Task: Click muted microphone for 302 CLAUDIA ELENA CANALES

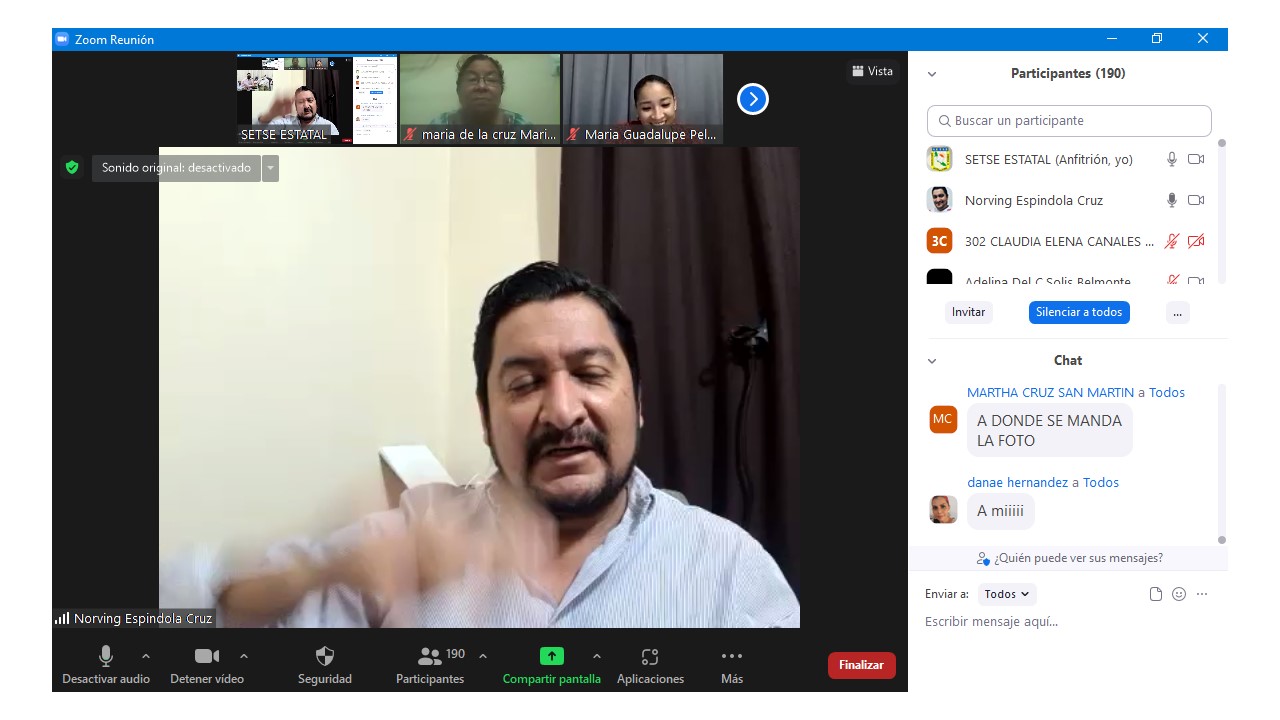Action: pos(1172,241)
